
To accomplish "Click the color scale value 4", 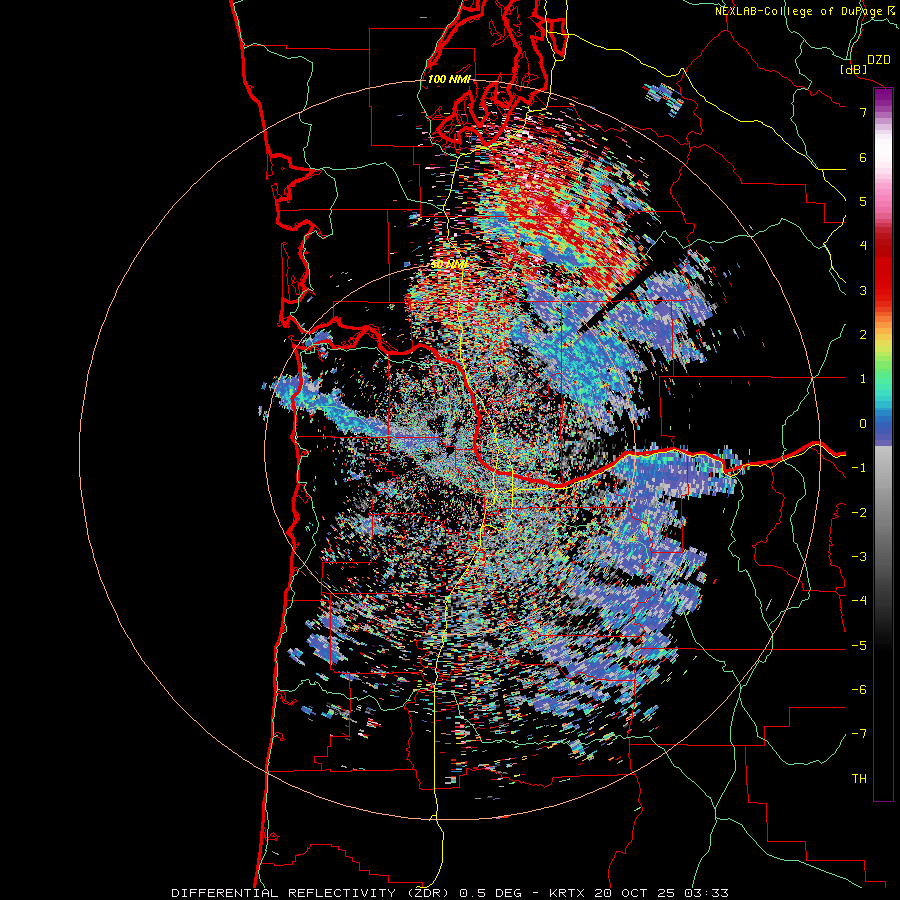I will point(863,246).
